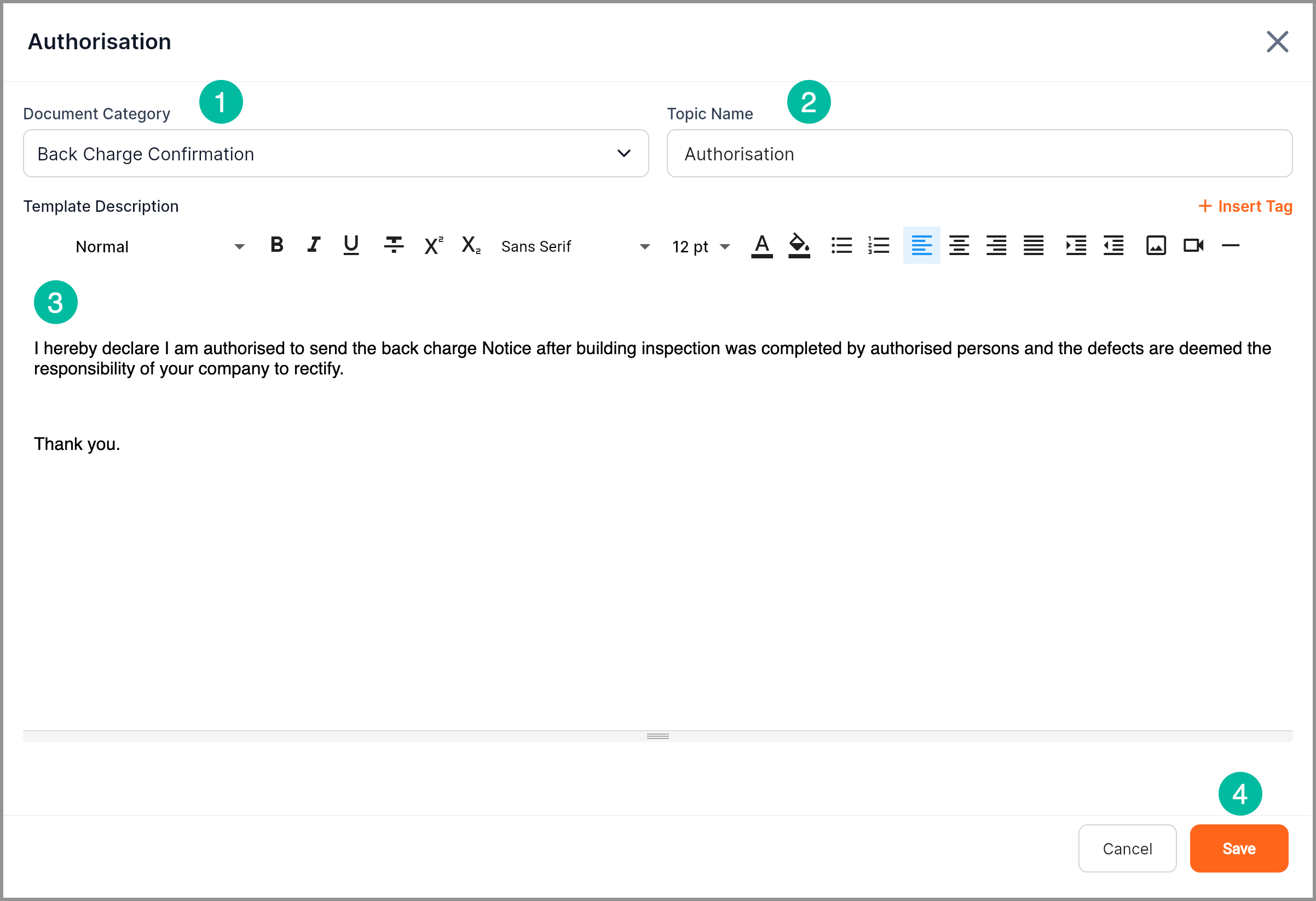Open the 12 pt font size dropdown
Screen dimensions: 1316x901
701,247
